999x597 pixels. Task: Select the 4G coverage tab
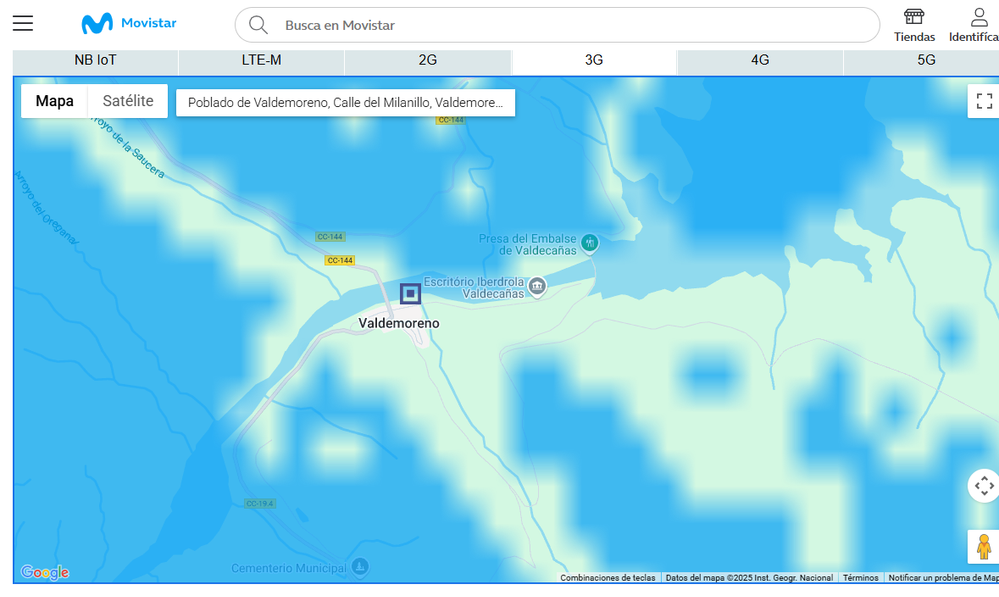(x=760, y=60)
